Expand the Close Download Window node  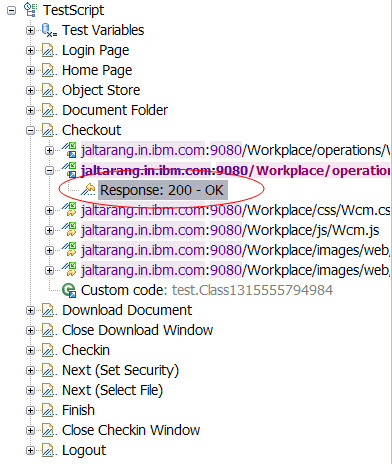click(x=30, y=330)
